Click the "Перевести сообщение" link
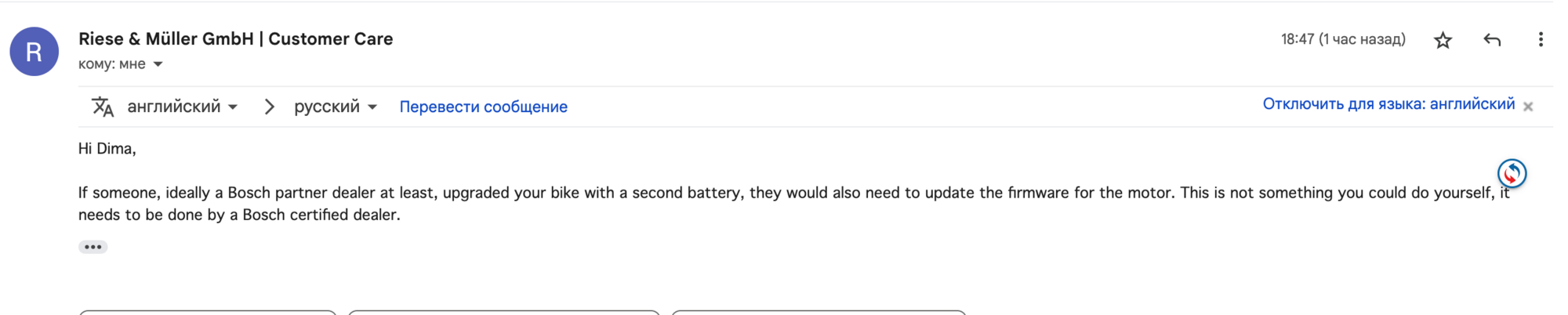Image resolution: width=1568 pixels, height=315 pixels. click(483, 107)
